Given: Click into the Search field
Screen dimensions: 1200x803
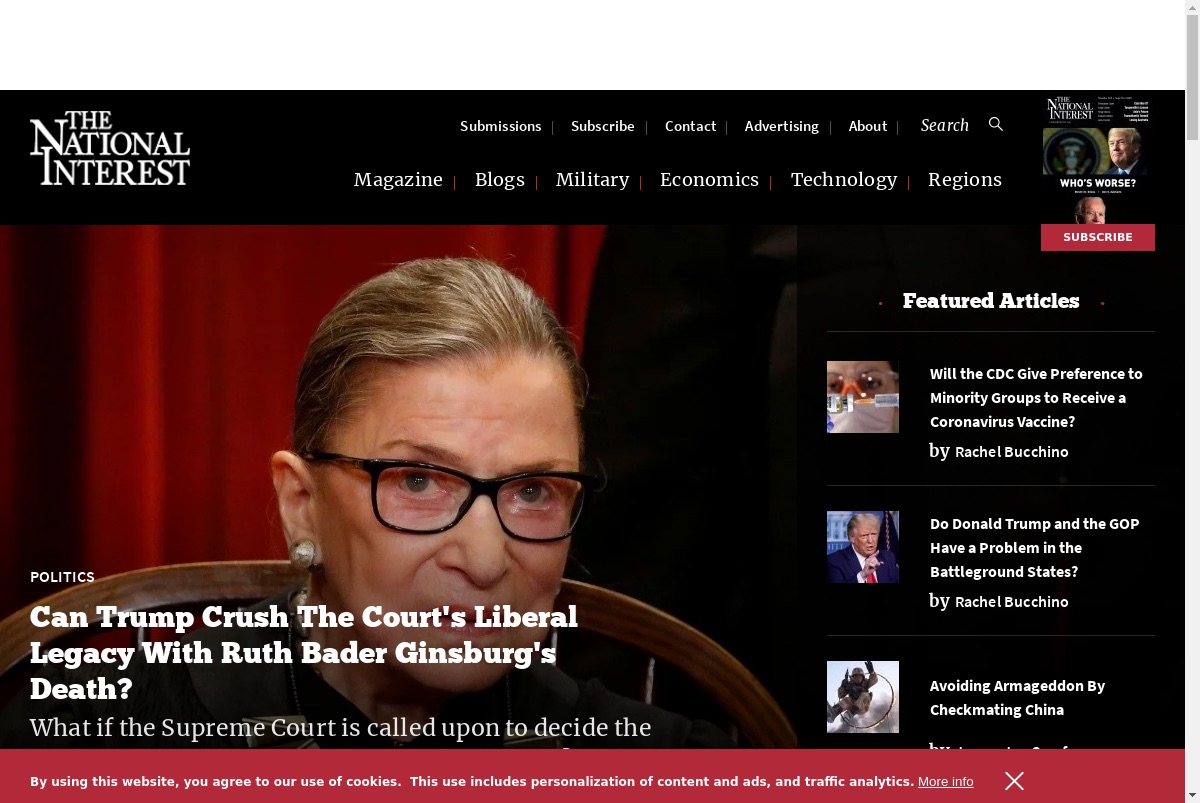Looking at the screenshot, I should click(945, 125).
